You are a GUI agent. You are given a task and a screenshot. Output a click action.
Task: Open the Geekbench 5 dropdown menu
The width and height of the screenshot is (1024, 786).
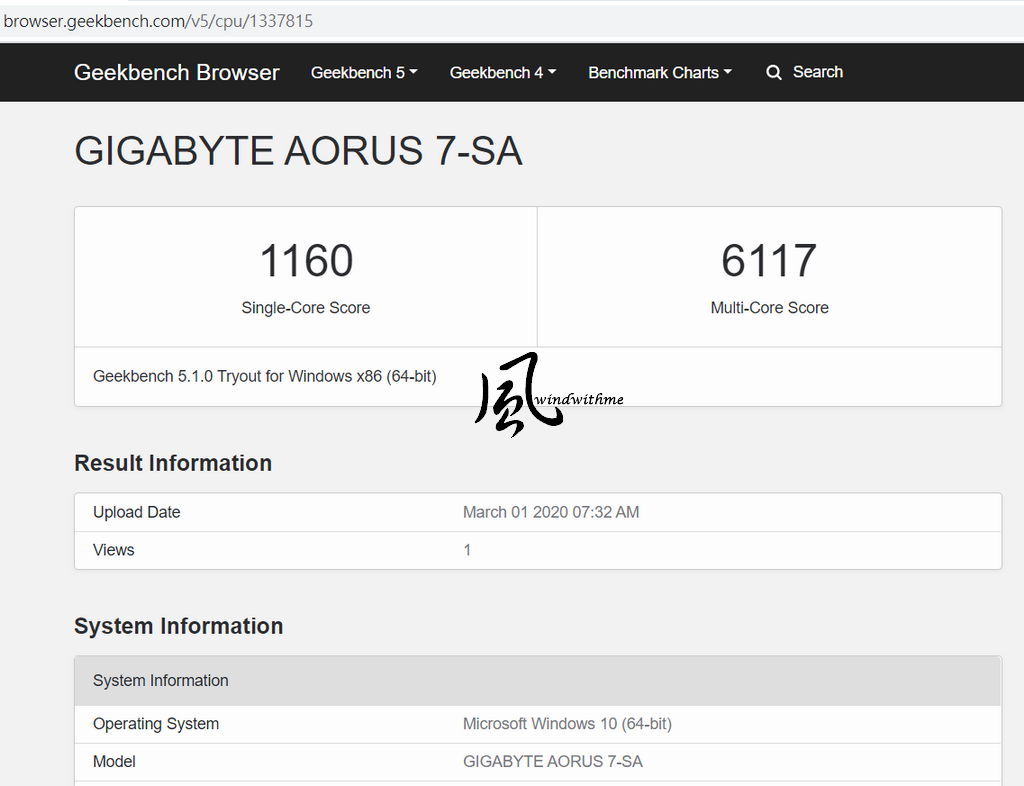[x=364, y=72]
